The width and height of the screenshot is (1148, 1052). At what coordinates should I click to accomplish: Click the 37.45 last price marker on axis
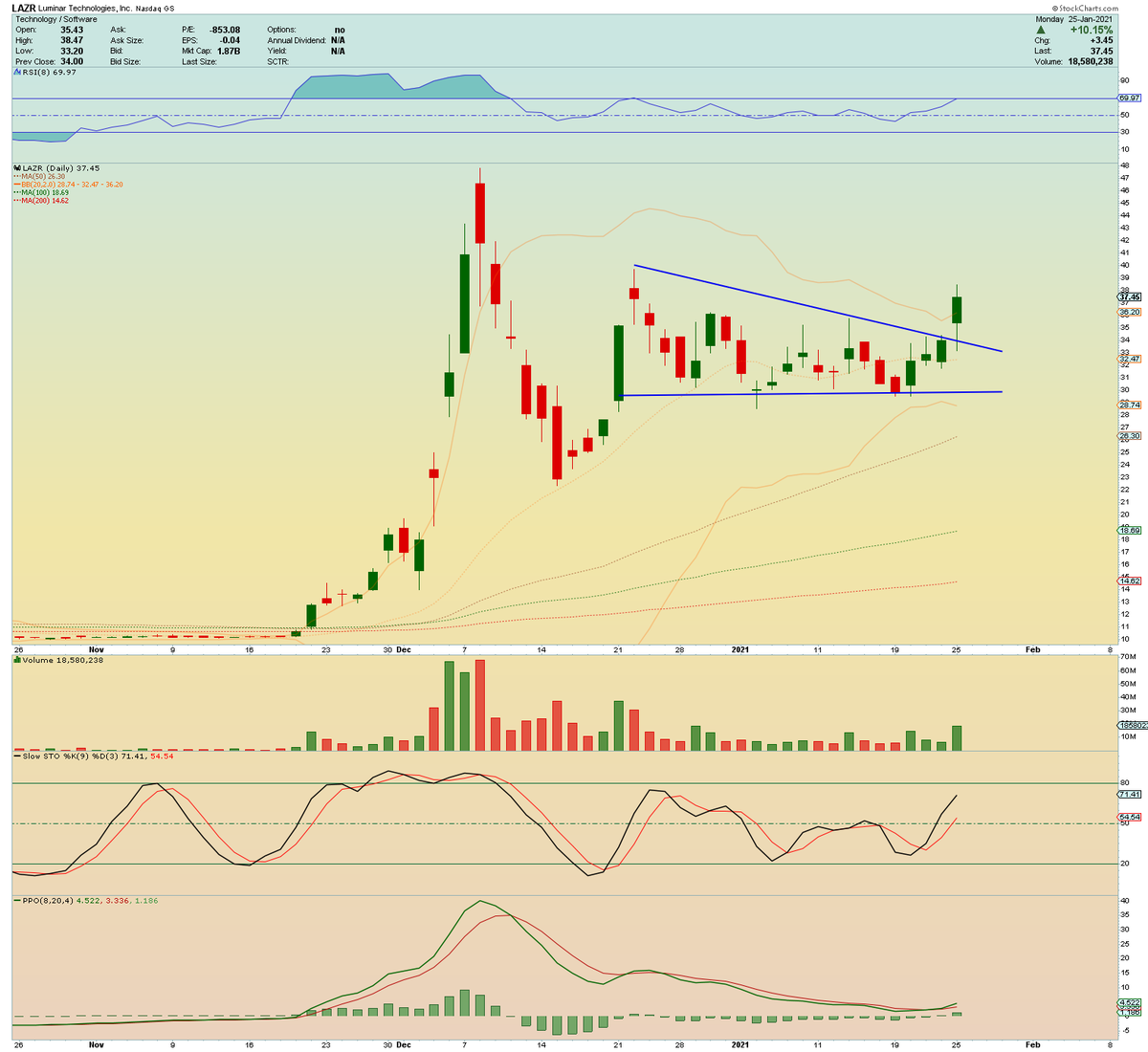1129,296
